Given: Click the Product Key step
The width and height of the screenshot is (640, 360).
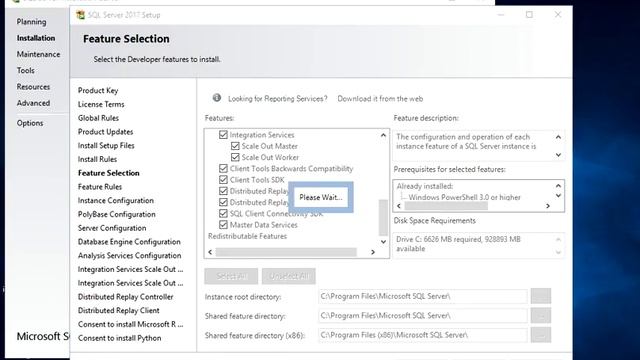Looking at the screenshot, I should pos(98,91).
